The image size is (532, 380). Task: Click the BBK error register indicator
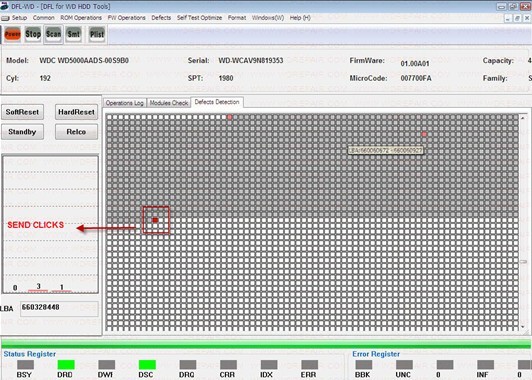coord(363,365)
